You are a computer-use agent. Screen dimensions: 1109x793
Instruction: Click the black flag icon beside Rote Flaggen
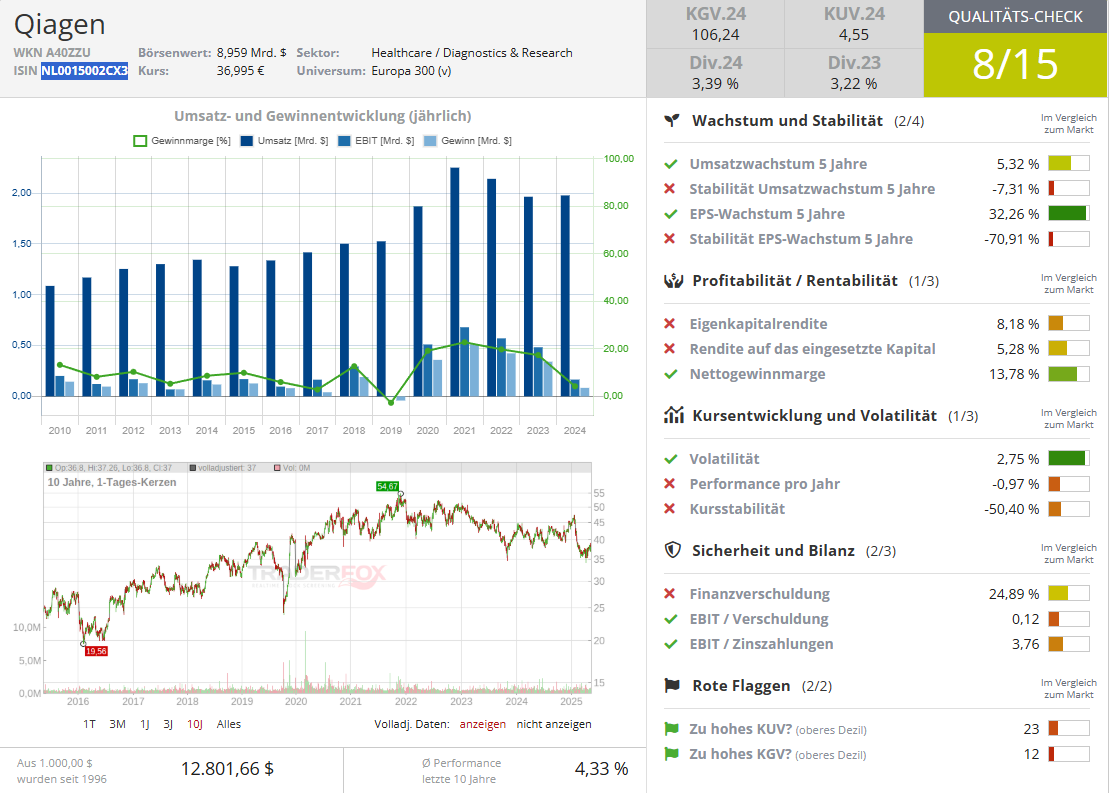click(672, 685)
